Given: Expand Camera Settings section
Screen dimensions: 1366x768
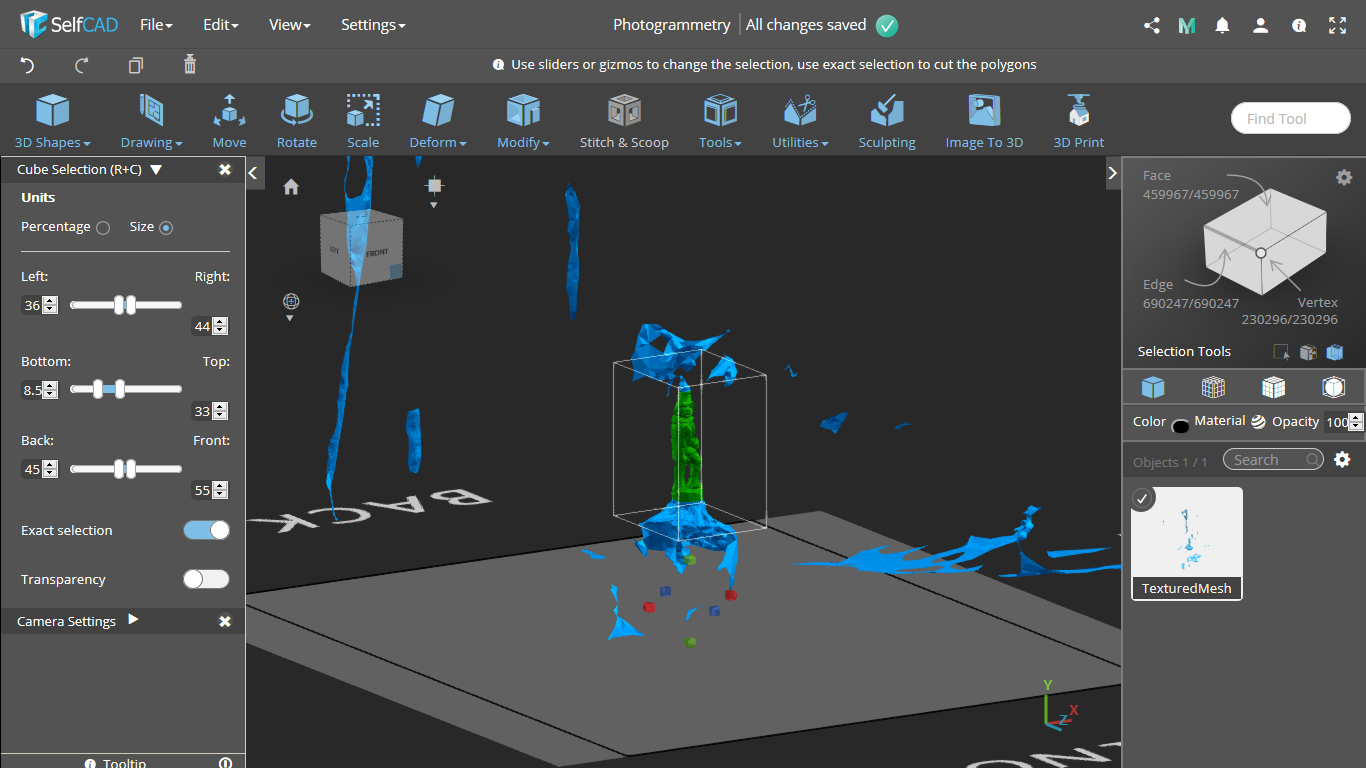Looking at the screenshot, I should pyautogui.click(x=133, y=620).
